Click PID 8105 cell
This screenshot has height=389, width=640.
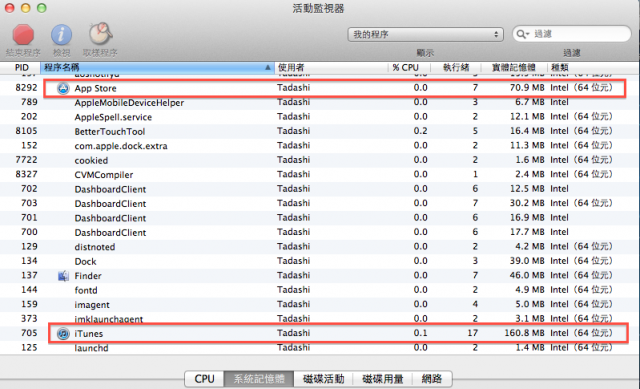coord(27,131)
